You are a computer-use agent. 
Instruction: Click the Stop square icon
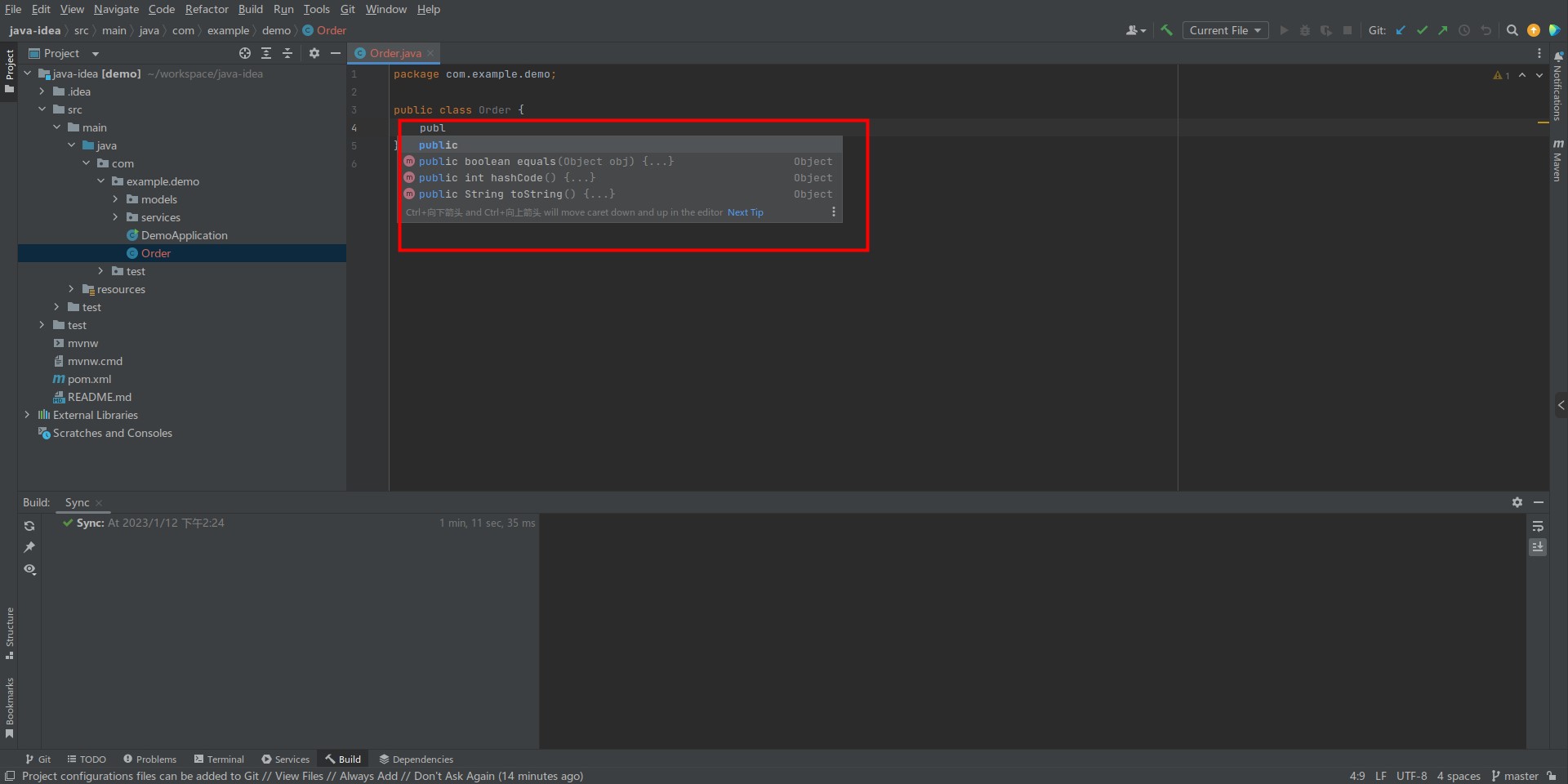point(1347,30)
